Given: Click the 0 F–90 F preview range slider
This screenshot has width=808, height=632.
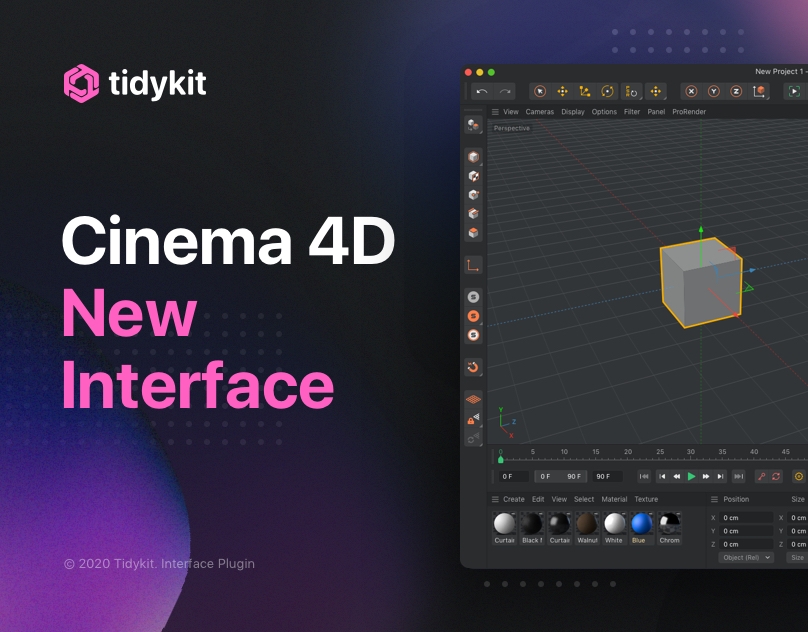Looking at the screenshot, I should click(561, 476).
